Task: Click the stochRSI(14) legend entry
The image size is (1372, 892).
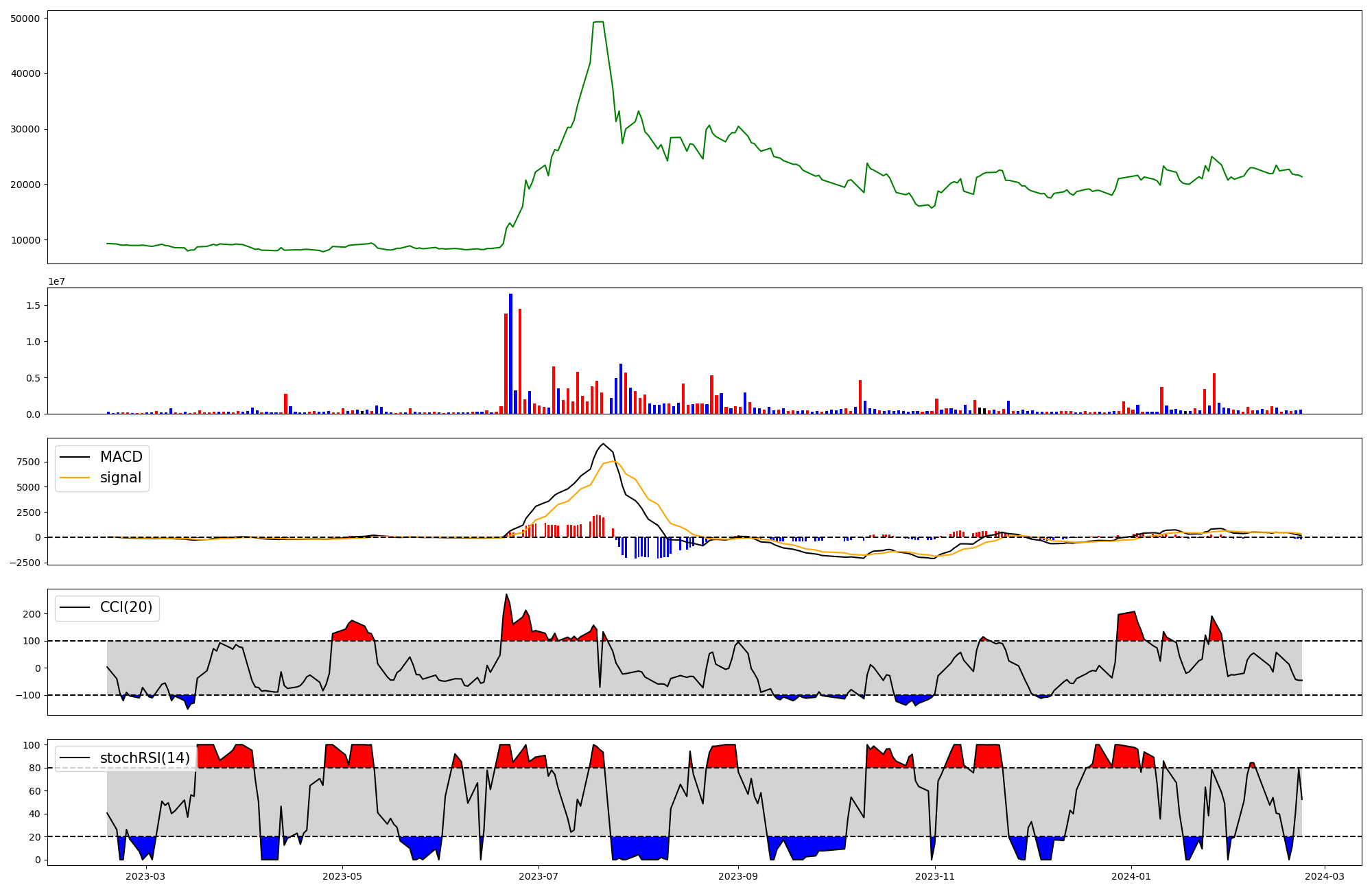Action: pyautogui.click(x=145, y=758)
